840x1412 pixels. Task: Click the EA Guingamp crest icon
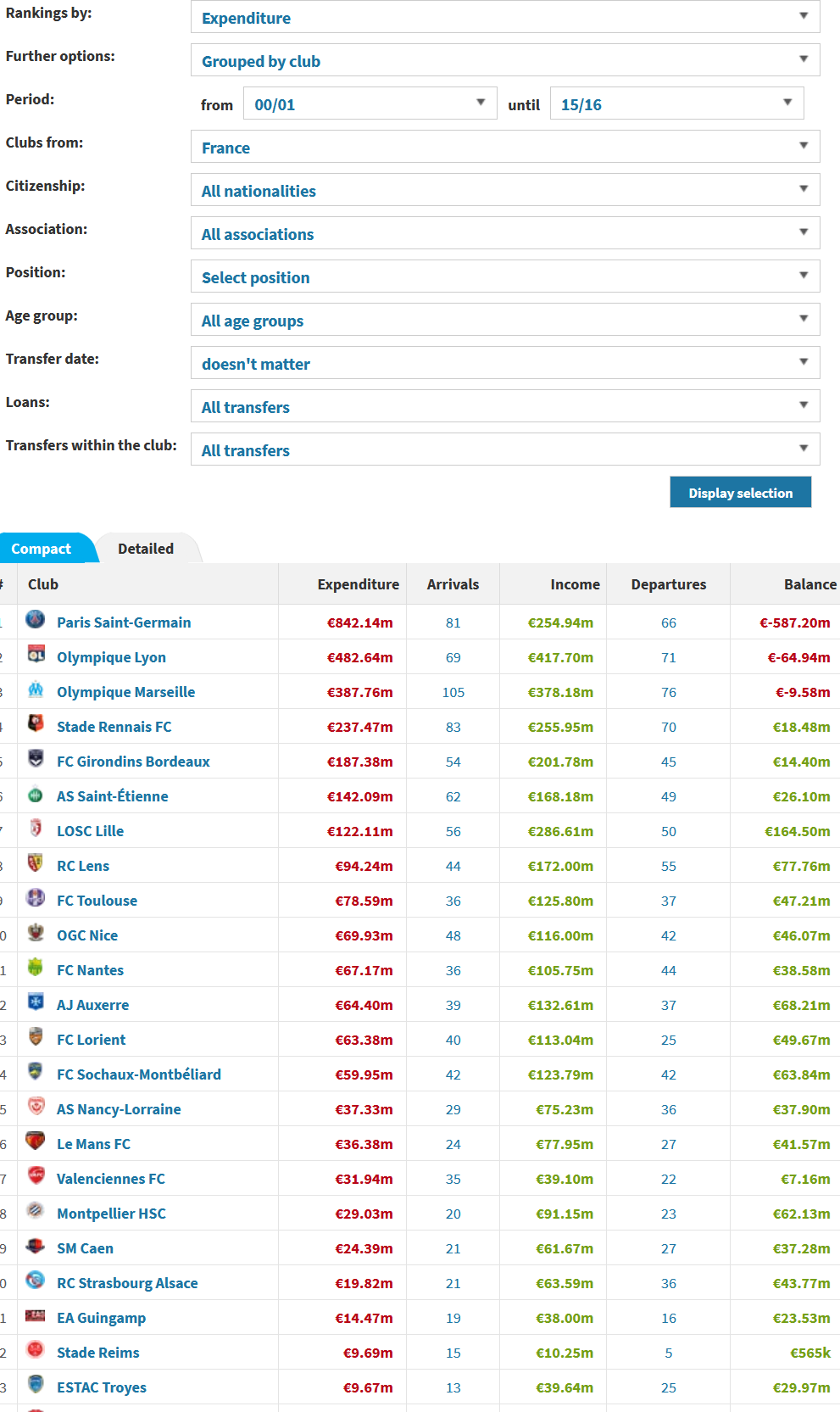[35, 1315]
